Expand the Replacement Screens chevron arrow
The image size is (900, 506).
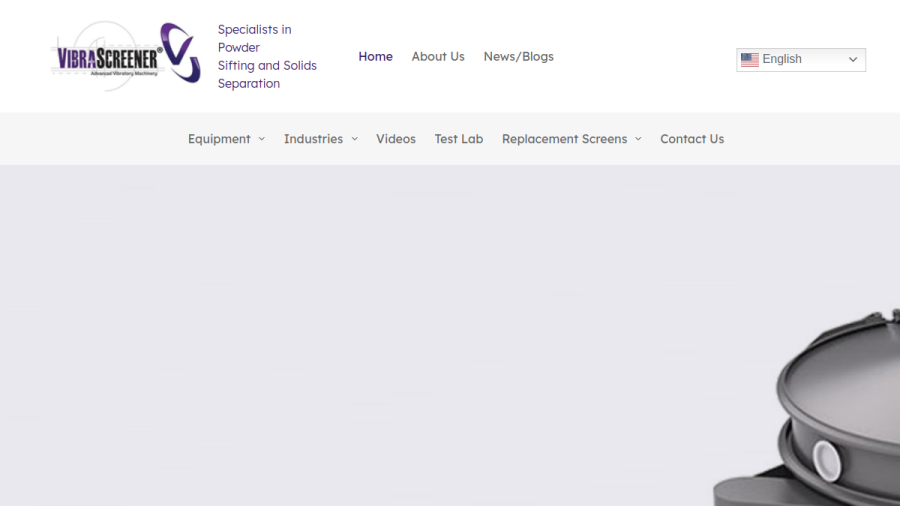tap(638, 139)
